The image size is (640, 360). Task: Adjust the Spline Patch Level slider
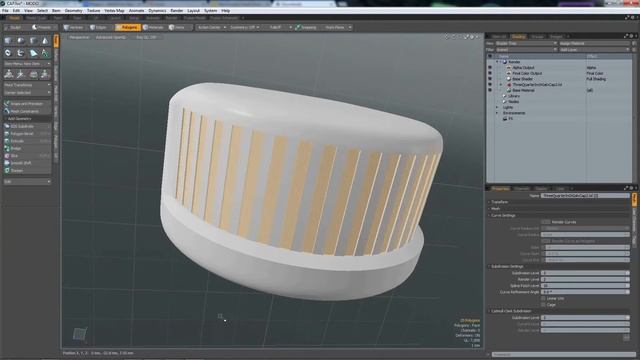(585, 286)
